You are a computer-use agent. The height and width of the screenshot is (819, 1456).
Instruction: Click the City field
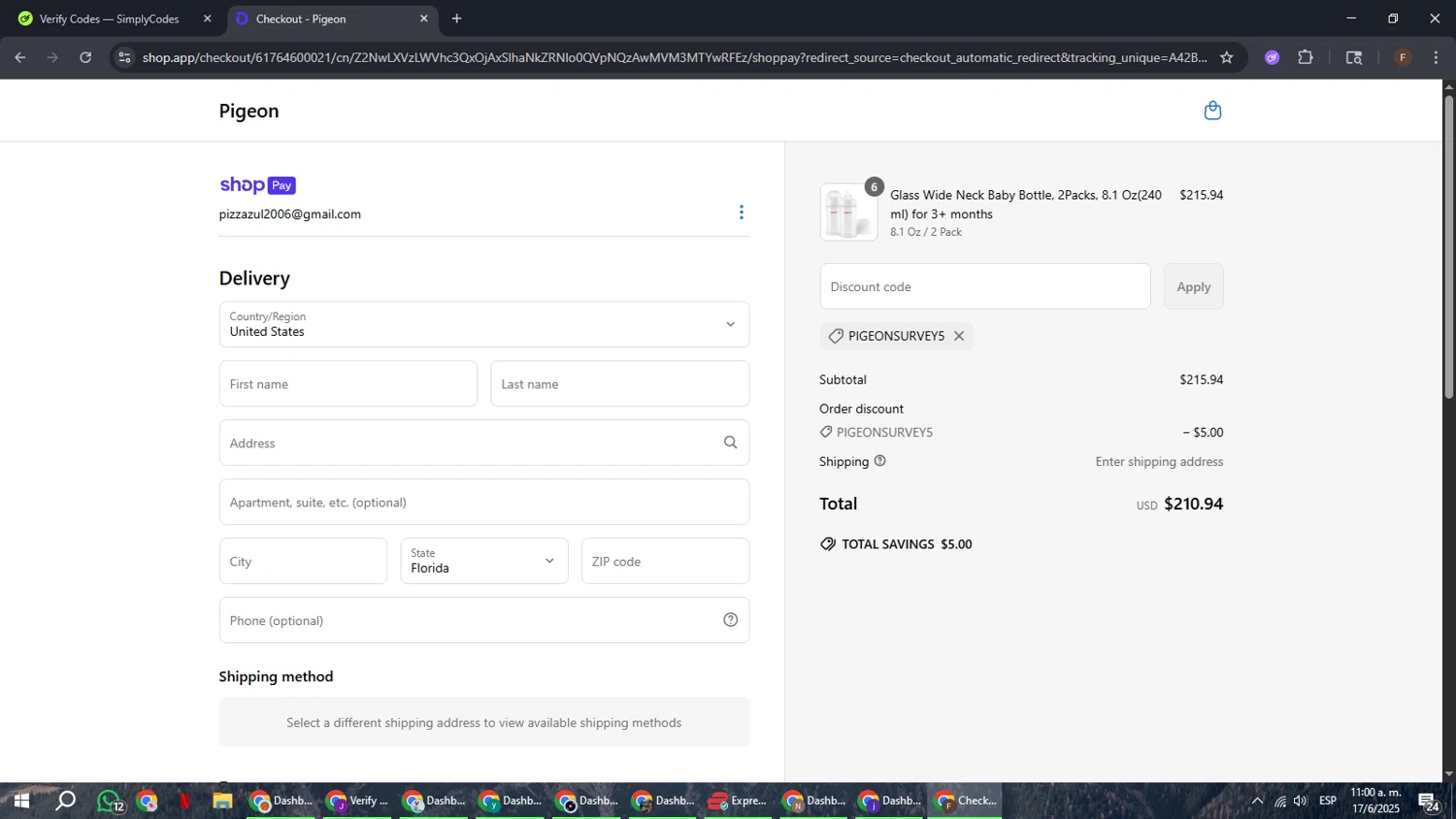pos(303,561)
